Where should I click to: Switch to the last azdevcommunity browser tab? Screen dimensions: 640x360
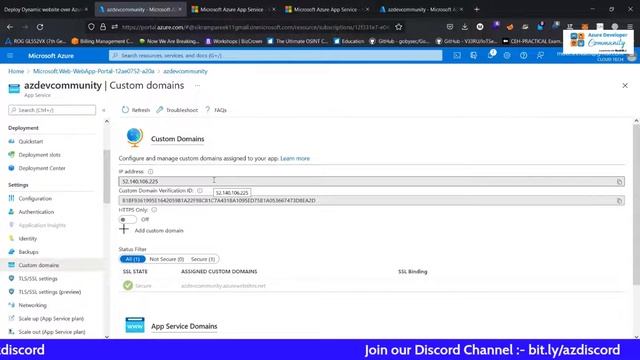coord(420,9)
